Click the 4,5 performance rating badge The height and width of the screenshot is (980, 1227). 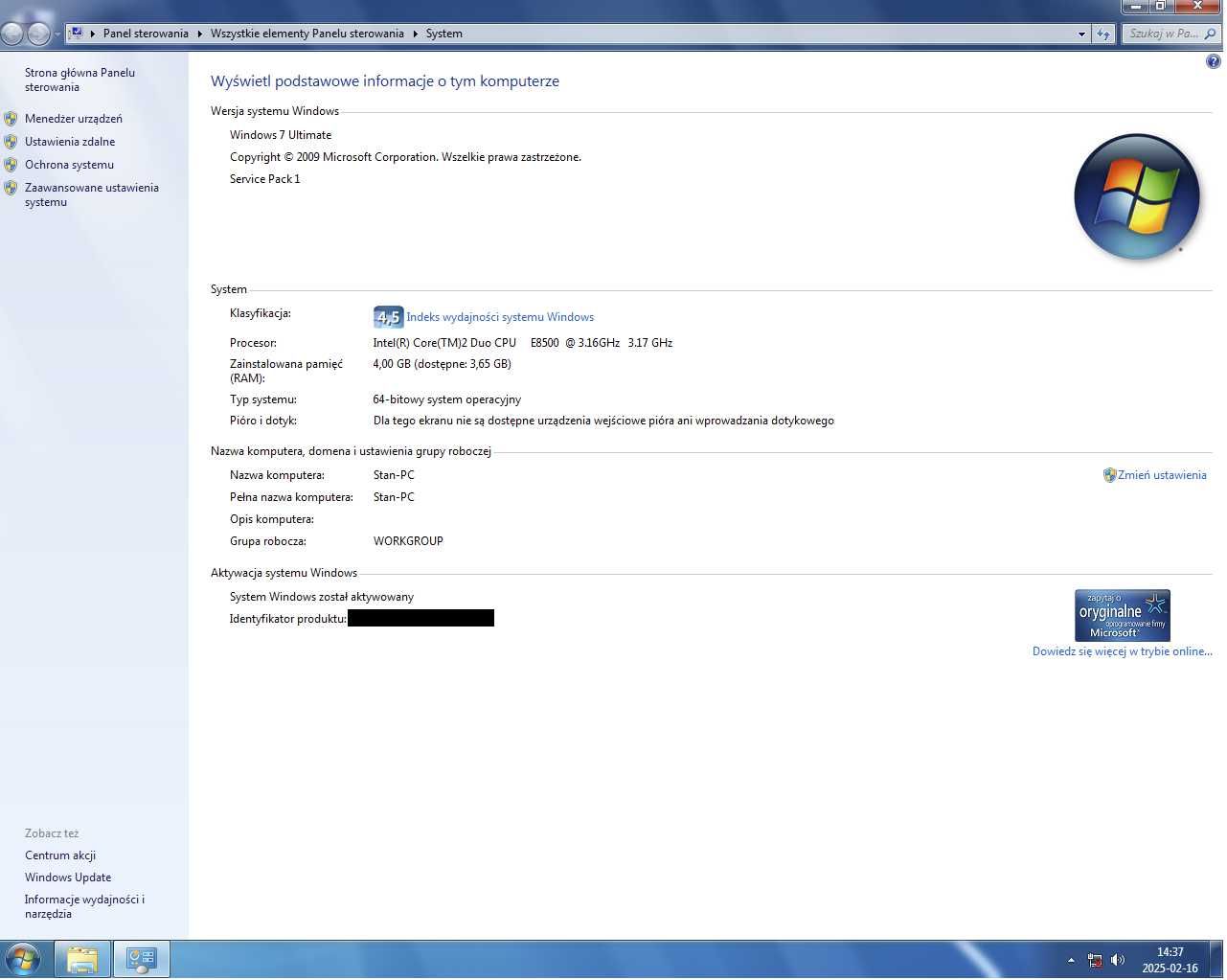pos(388,317)
